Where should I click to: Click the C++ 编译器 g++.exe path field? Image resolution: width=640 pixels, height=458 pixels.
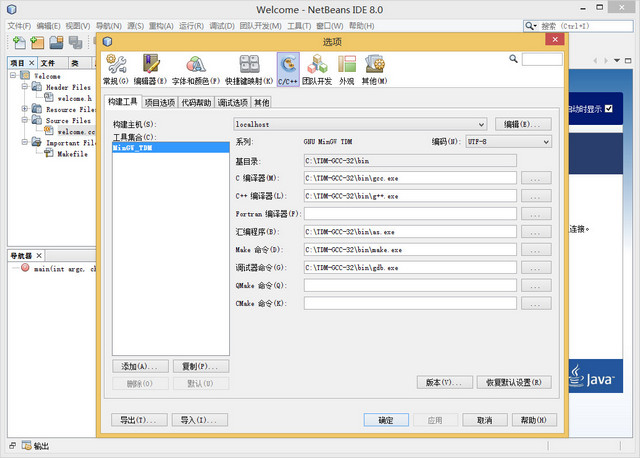pyautogui.click(x=410, y=196)
